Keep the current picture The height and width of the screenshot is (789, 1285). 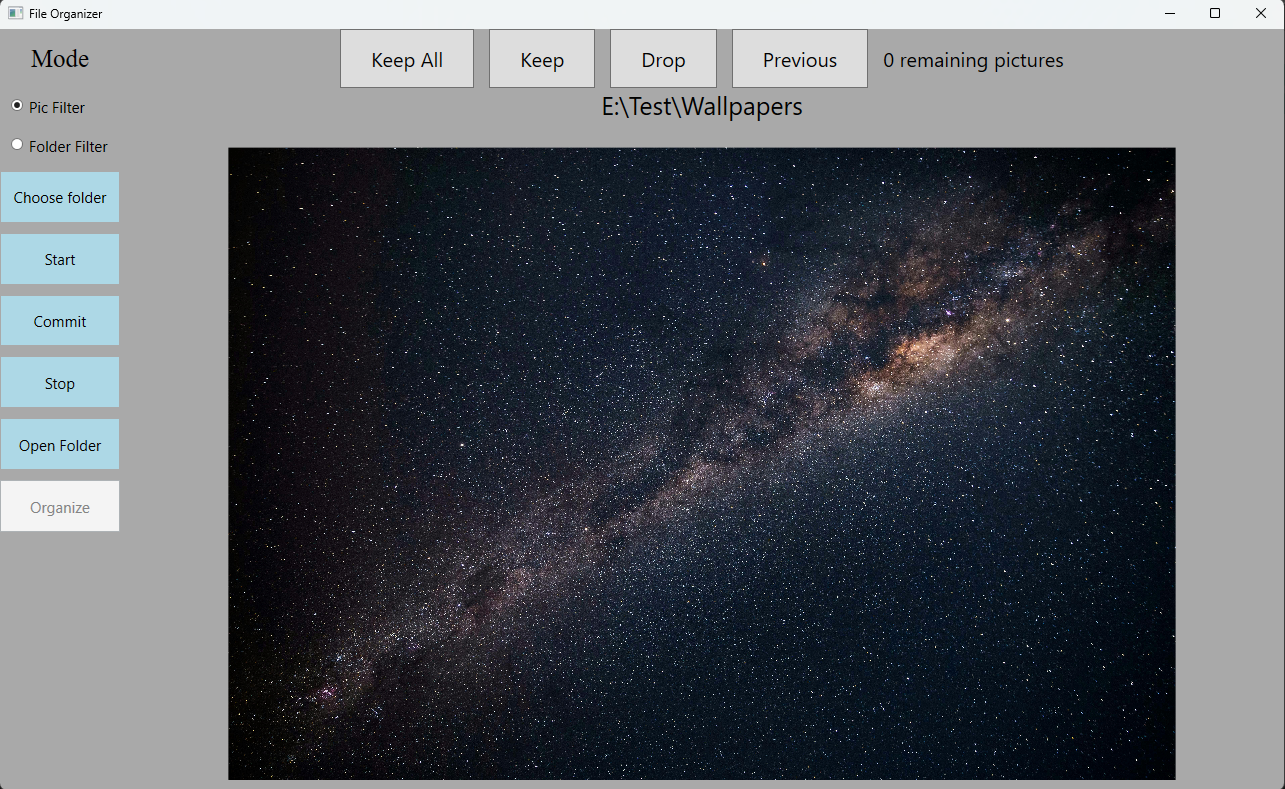point(541,59)
